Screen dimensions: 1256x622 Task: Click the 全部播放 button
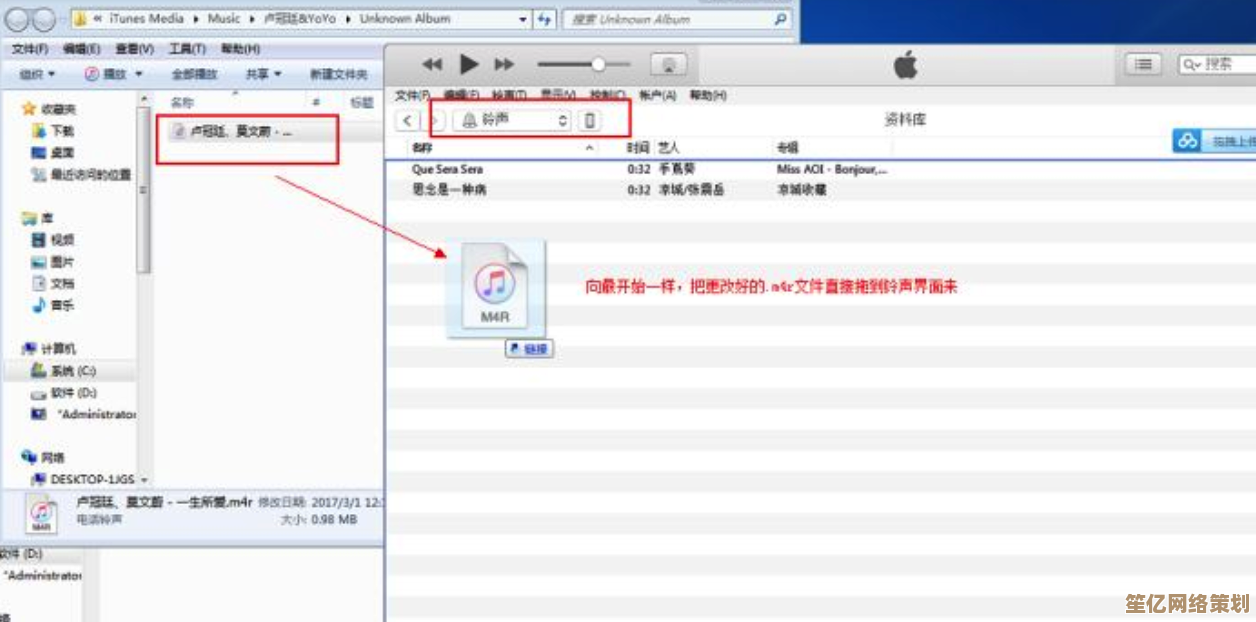[194, 74]
